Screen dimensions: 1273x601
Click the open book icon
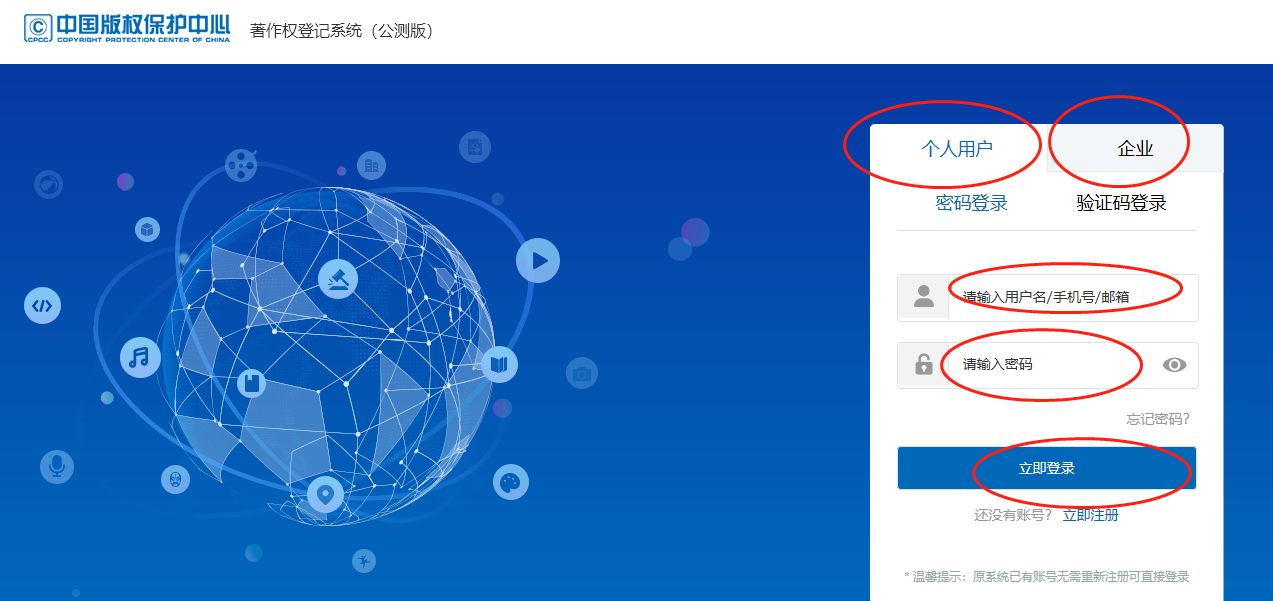tap(500, 363)
